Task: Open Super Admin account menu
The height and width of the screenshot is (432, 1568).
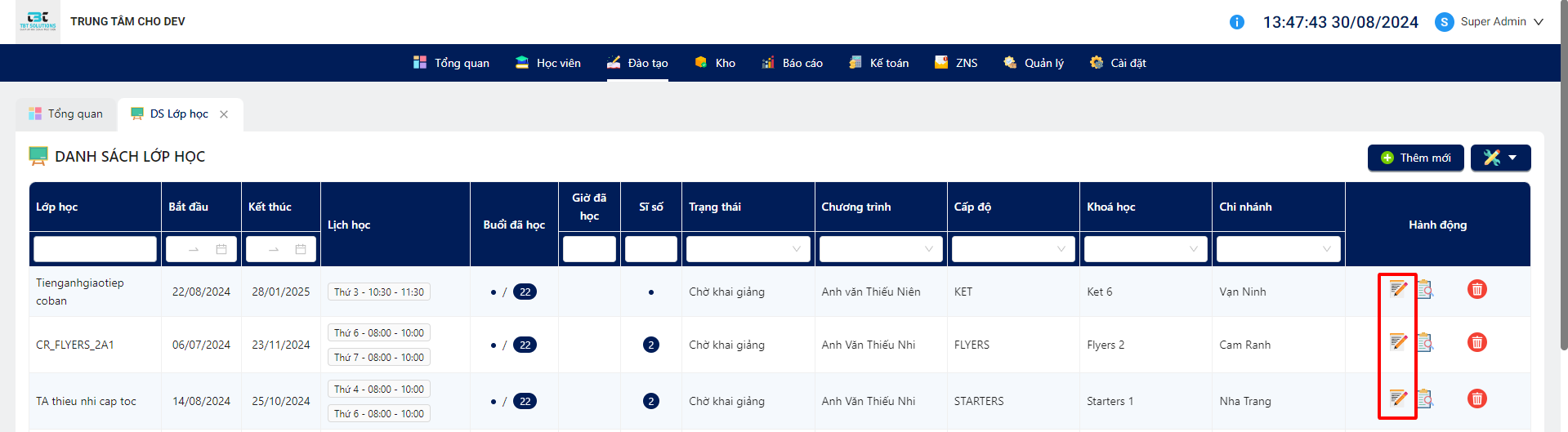Action: pyautogui.click(x=1490, y=22)
